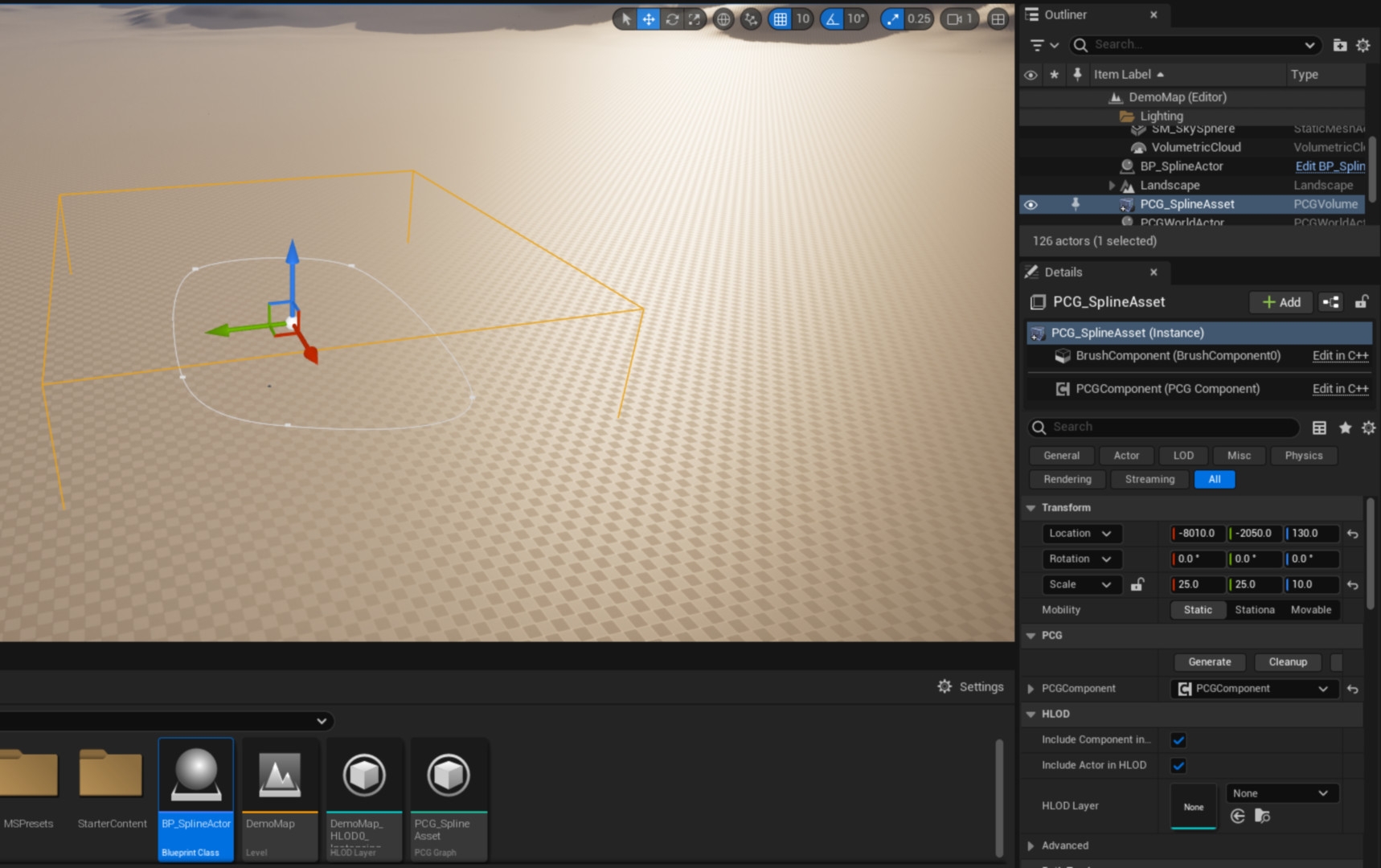Click the Blueprint/add script icon next to Add

click(1331, 302)
